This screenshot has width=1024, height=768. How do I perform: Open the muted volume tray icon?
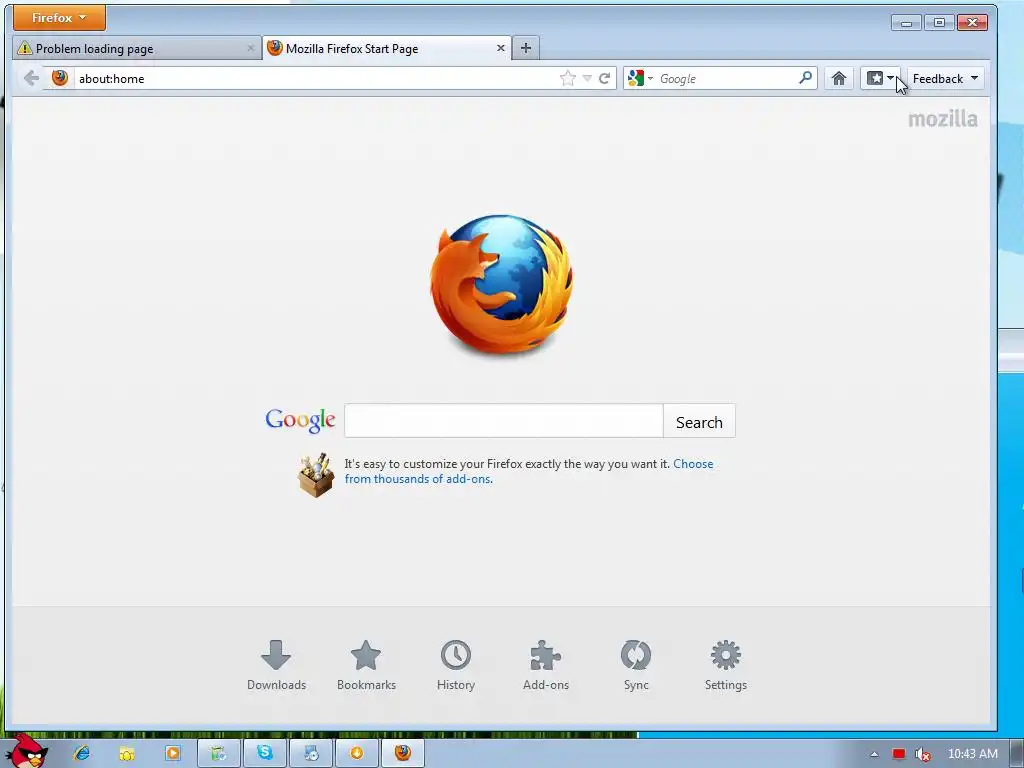(x=923, y=755)
